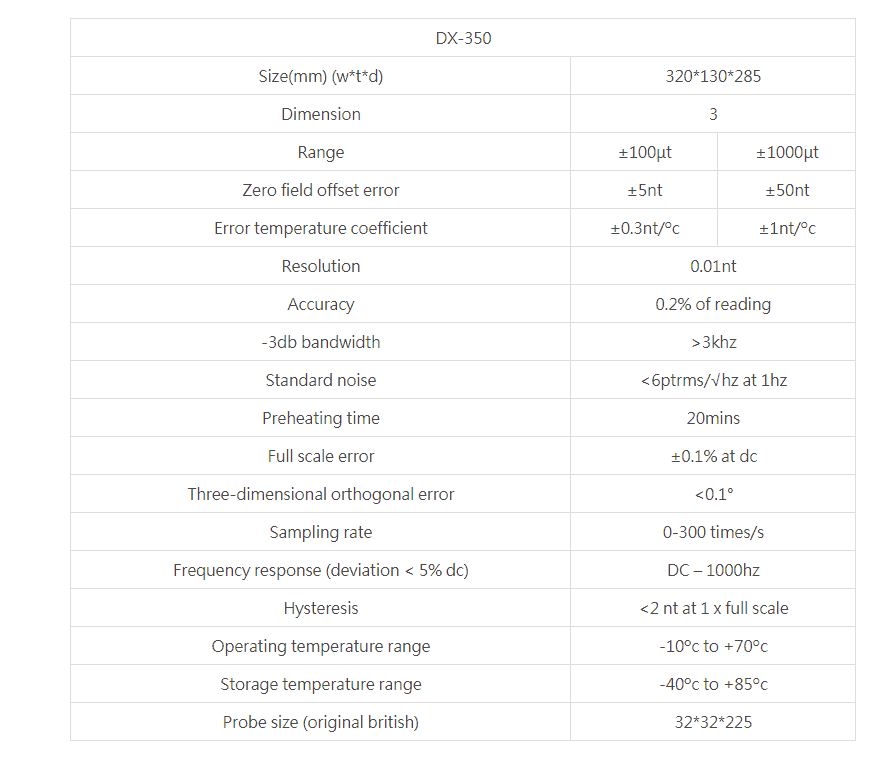Select the Full scale error label

tap(321, 456)
